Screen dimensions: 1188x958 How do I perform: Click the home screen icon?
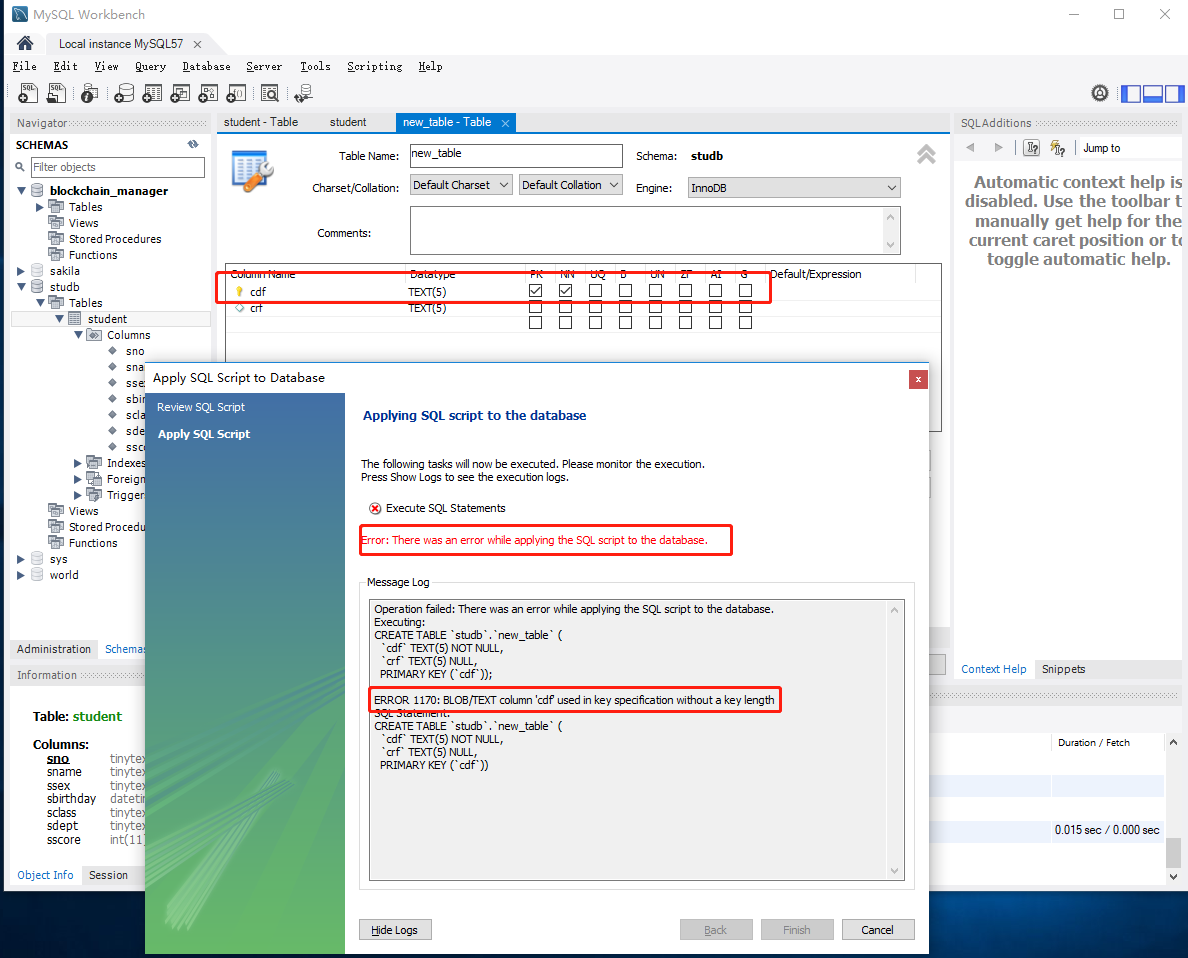(24, 43)
